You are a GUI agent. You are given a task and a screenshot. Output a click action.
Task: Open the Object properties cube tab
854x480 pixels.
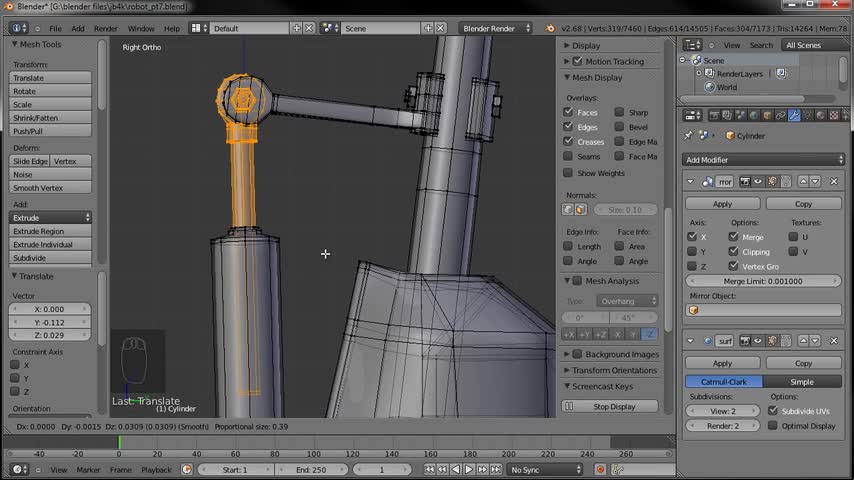coord(767,115)
